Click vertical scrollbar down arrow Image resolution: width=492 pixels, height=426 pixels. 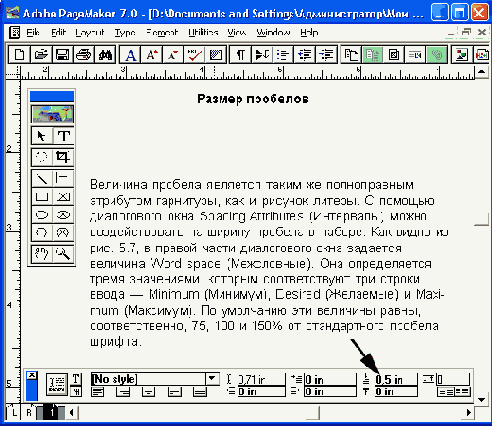click(481, 399)
